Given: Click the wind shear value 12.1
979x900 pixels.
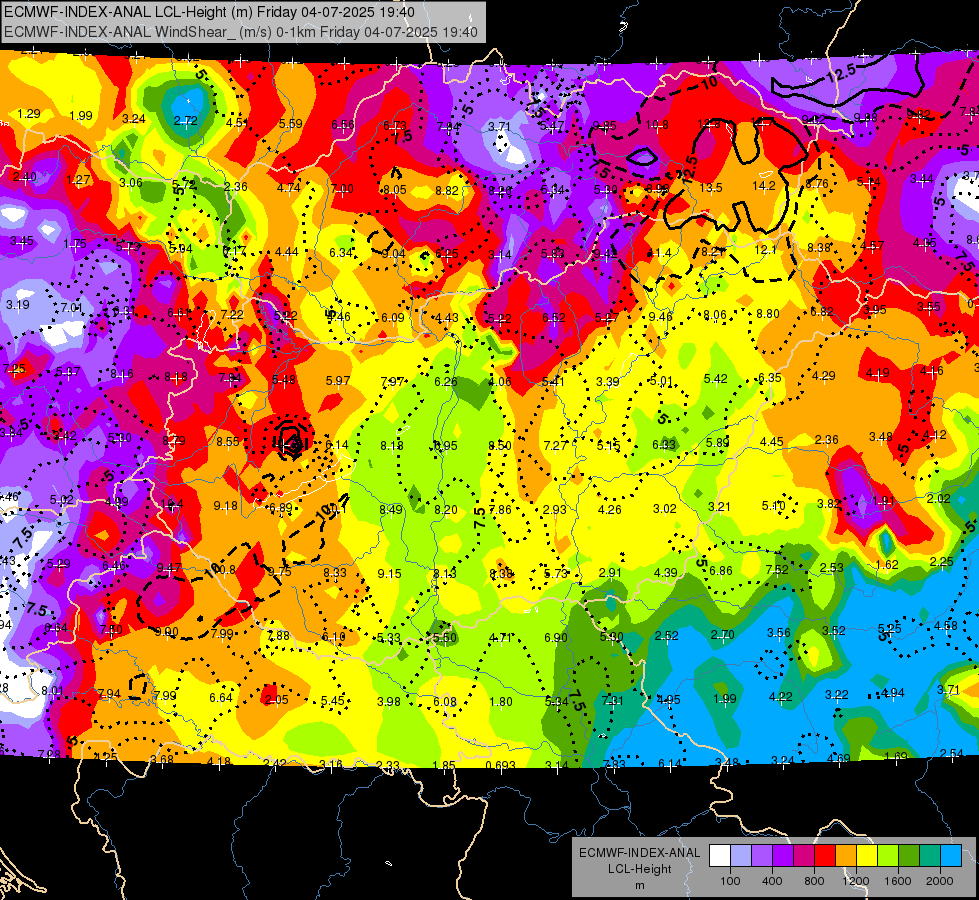Looking at the screenshot, I should point(765,250).
